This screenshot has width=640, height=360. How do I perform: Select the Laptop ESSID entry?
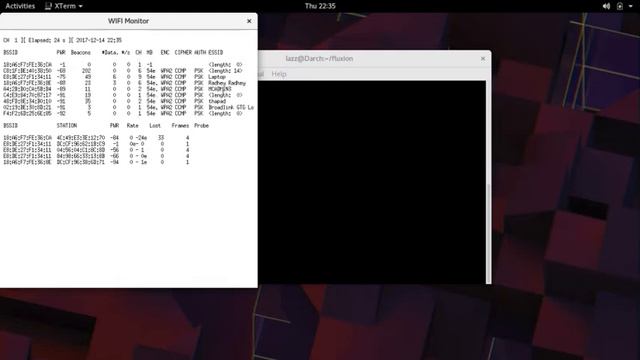point(217,77)
